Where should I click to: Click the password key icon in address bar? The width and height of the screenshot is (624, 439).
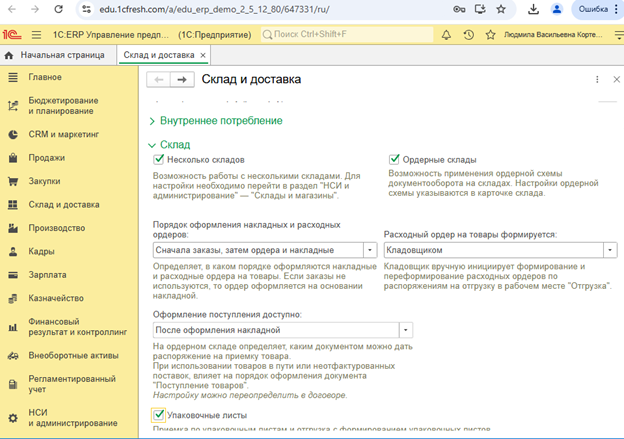click(x=459, y=9)
